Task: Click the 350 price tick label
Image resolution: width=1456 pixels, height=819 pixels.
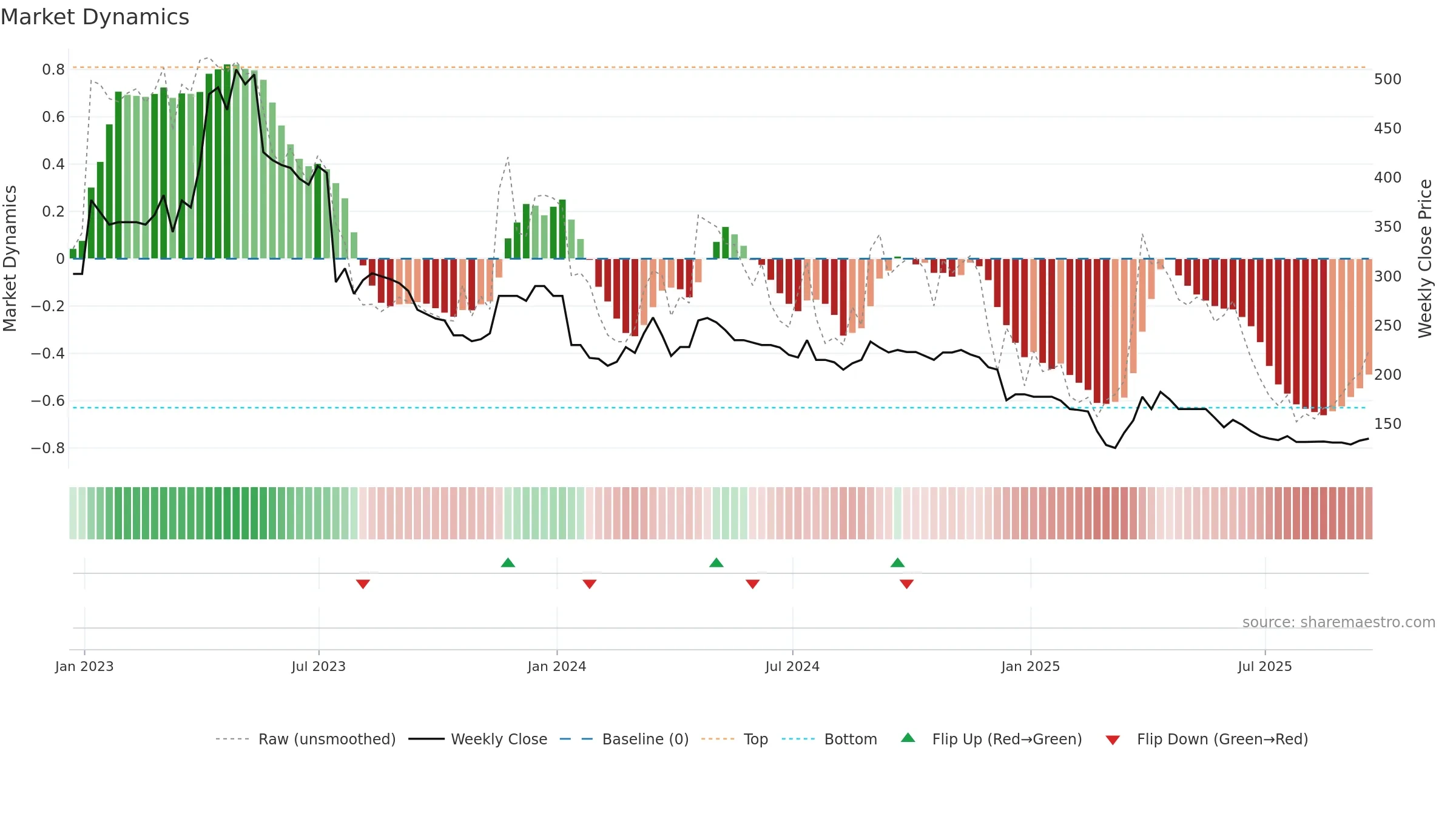Action: click(x=1387, y=226)
